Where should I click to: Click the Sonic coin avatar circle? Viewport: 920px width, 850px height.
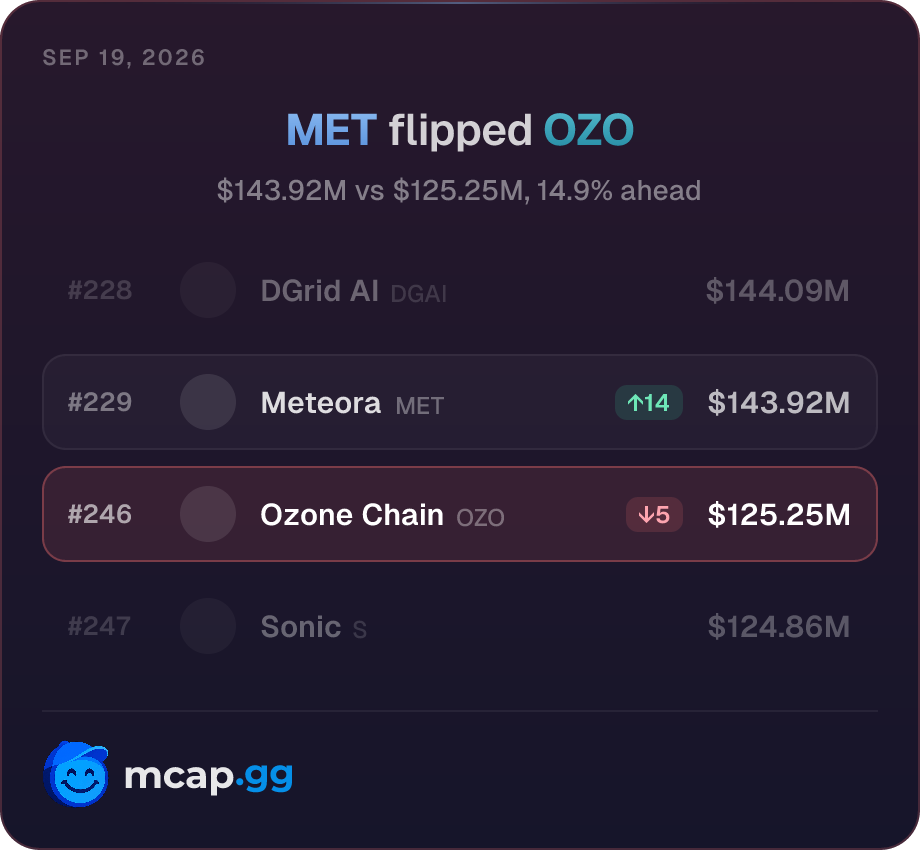pos(208,627)
